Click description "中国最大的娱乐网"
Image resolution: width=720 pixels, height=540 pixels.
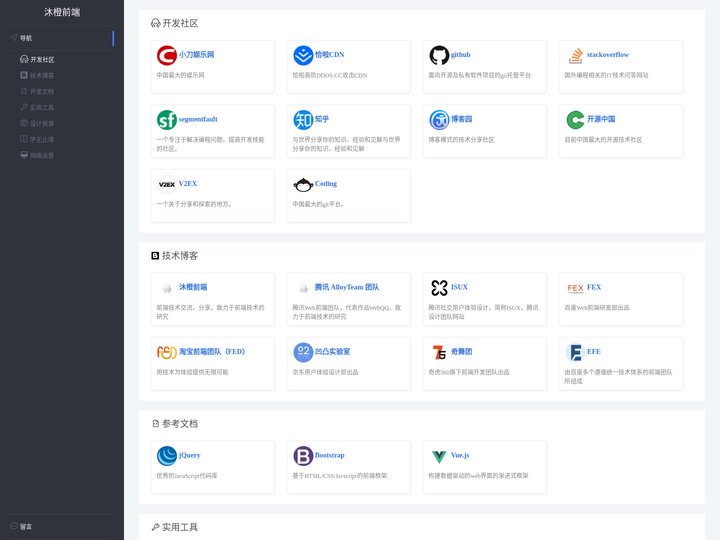pyautogui.click(x=180, y=75)
